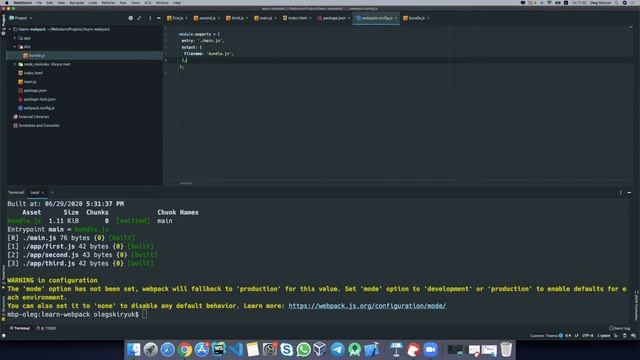Open the Refactor menu

click(x=108, y=3)
